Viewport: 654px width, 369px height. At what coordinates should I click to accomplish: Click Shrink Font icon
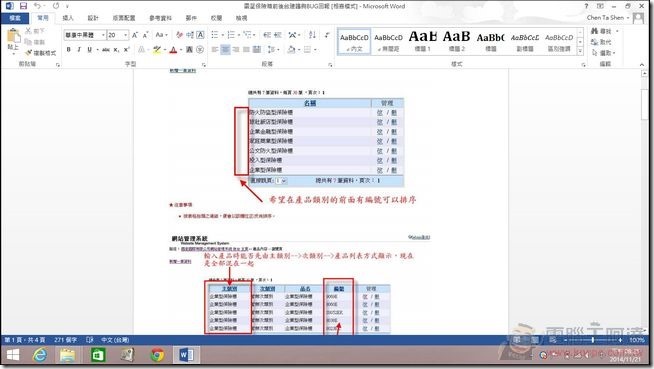coord(146,35)
